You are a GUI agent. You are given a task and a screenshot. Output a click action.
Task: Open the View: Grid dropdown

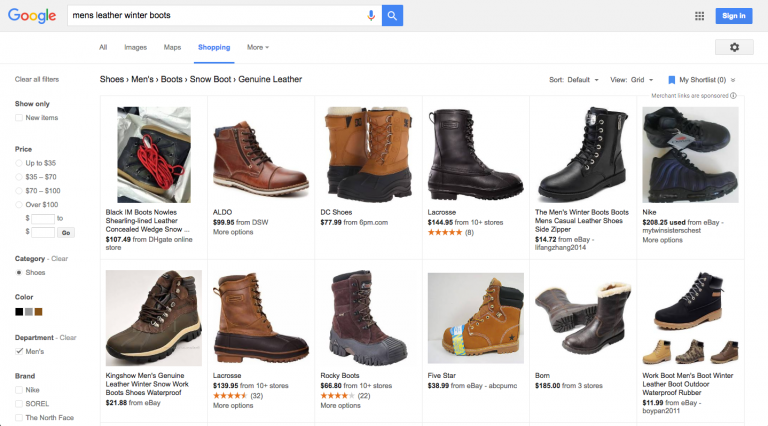point(633,79)
